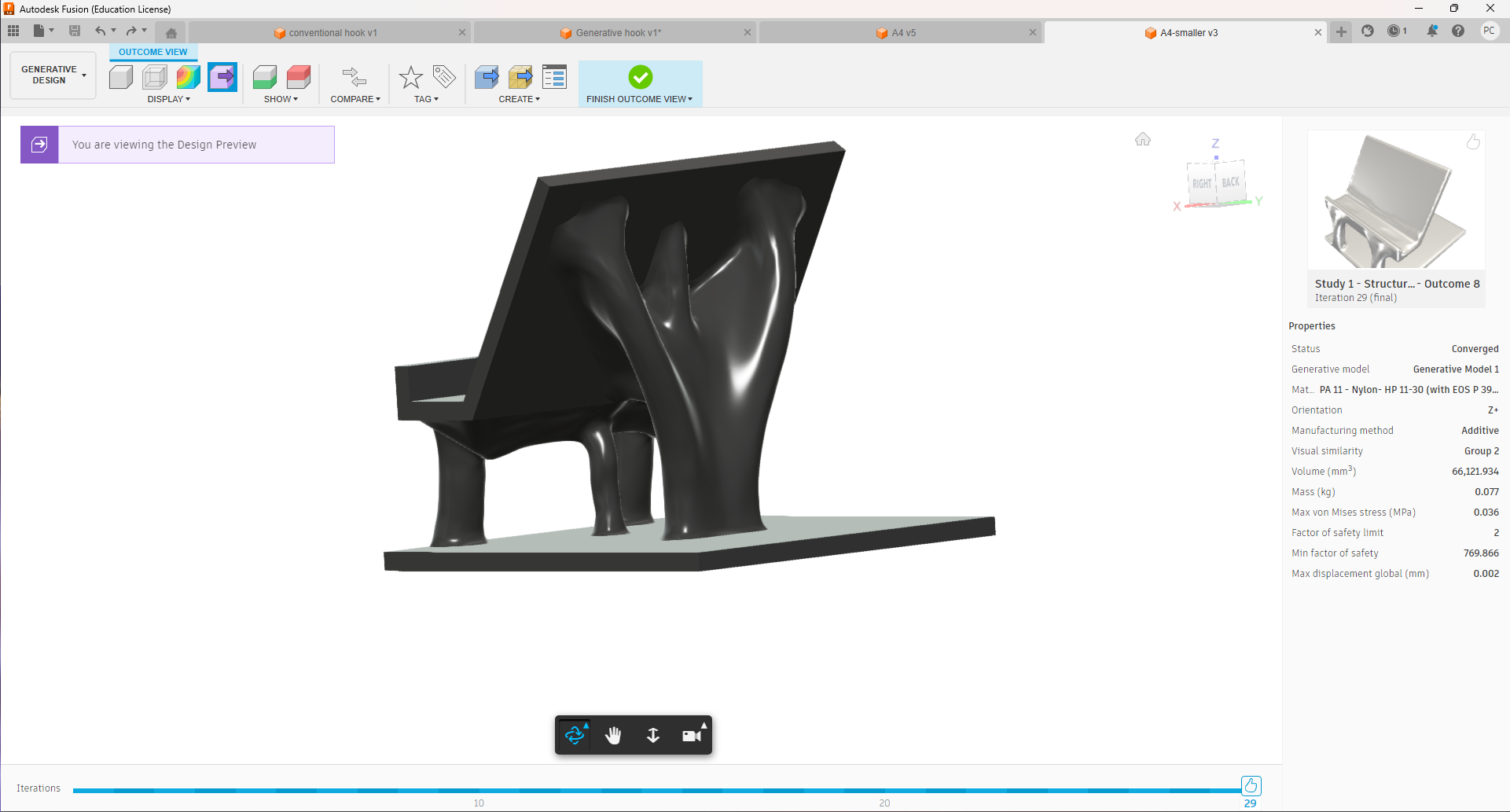Select the wireframe model display icon

[155, 77]
